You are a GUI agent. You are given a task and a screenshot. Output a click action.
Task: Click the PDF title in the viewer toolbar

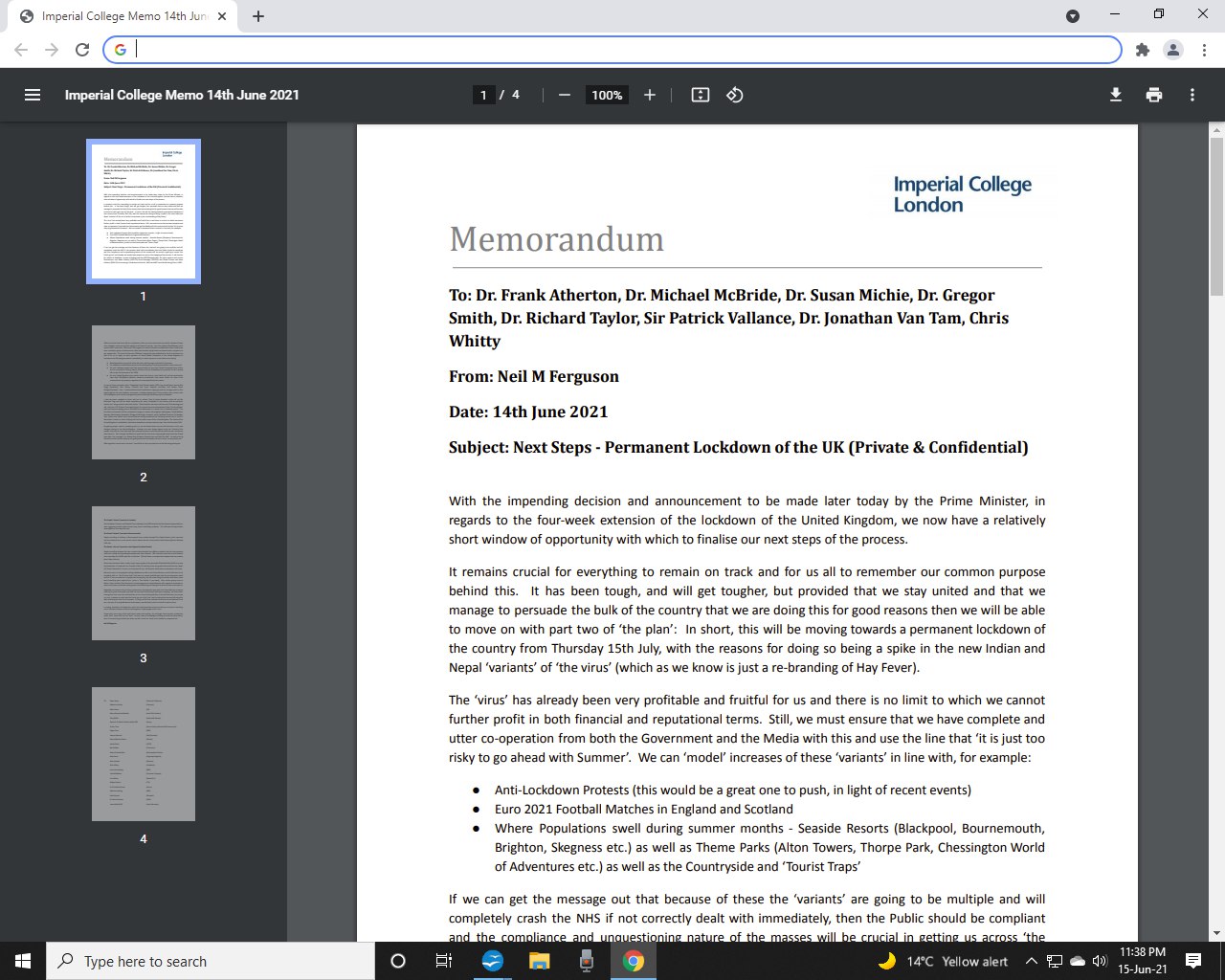(182, 95)
